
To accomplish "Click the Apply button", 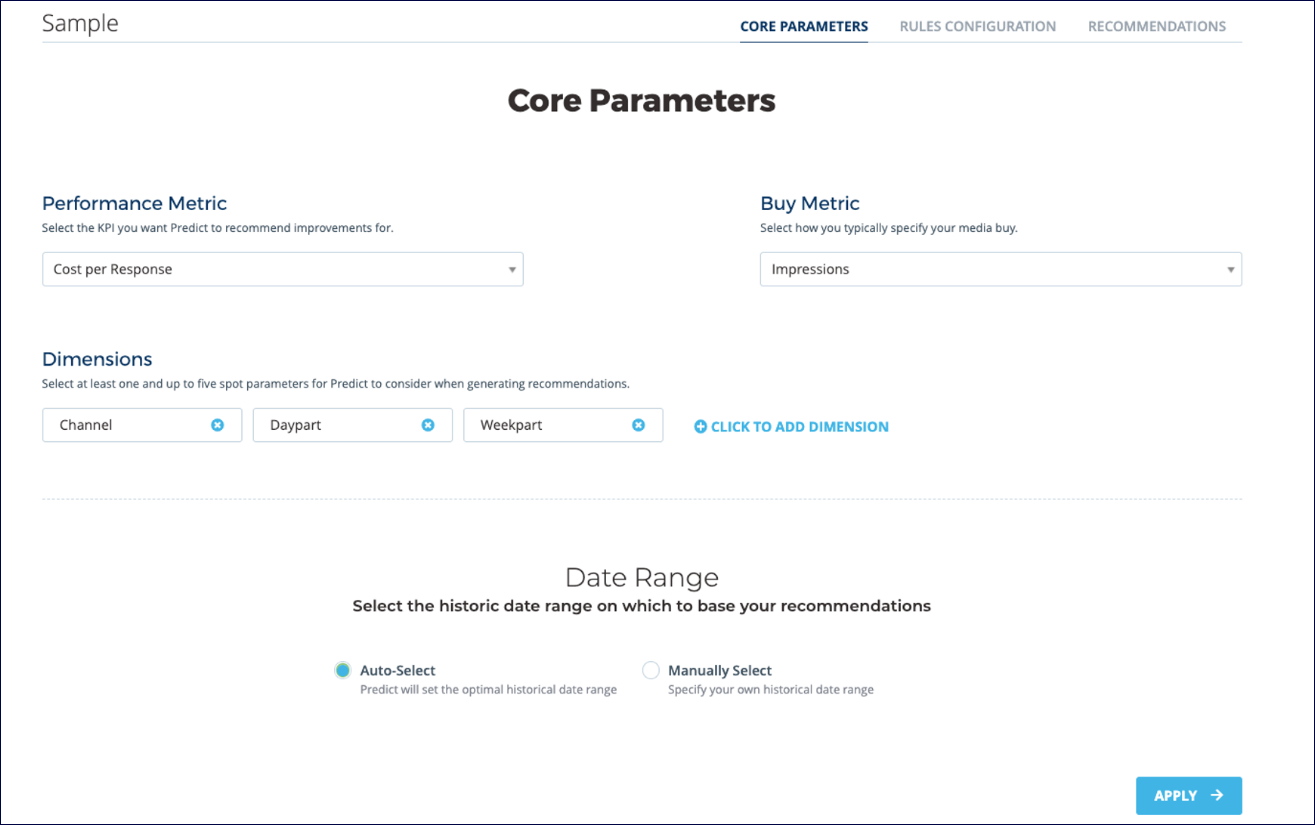I will [1188, 795].
